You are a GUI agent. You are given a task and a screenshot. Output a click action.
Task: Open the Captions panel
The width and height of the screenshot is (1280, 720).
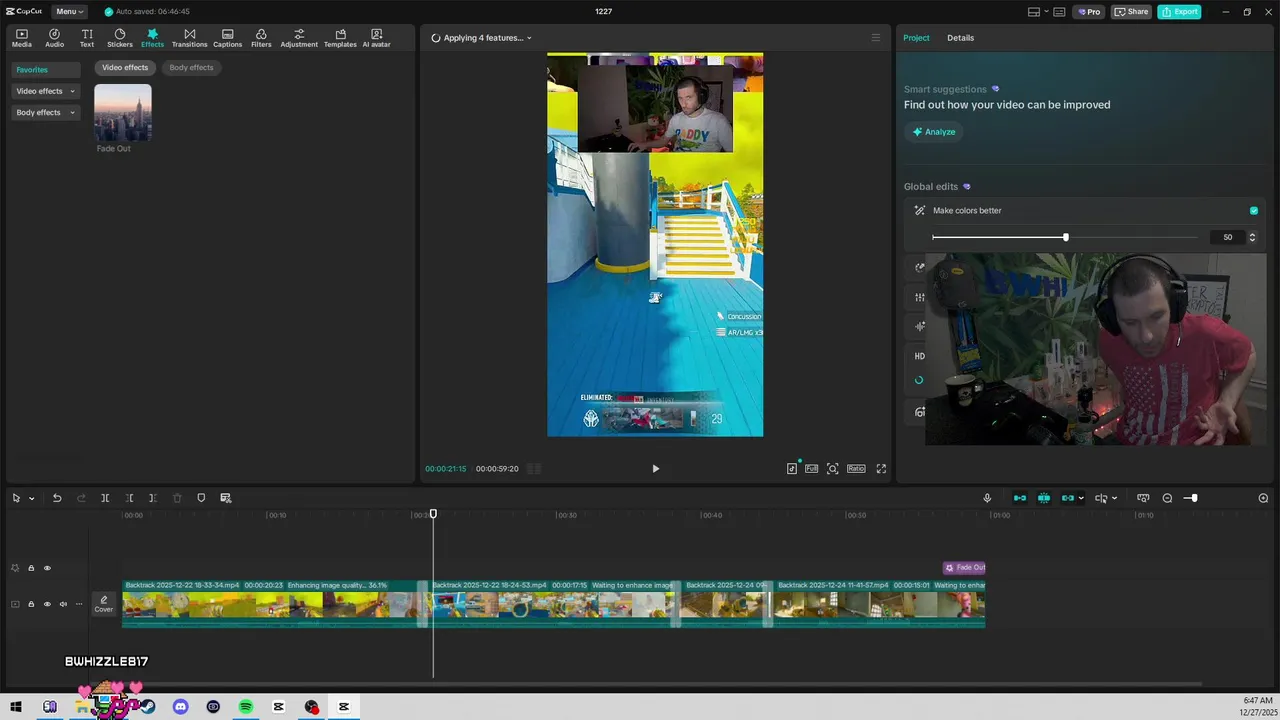[227, 38]
